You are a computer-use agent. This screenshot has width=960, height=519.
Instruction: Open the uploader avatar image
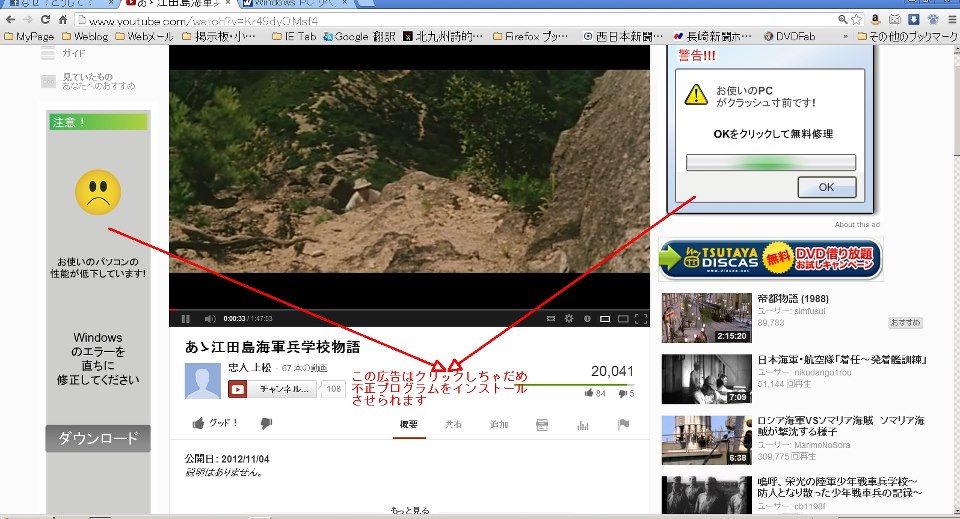tap(203, 381)
